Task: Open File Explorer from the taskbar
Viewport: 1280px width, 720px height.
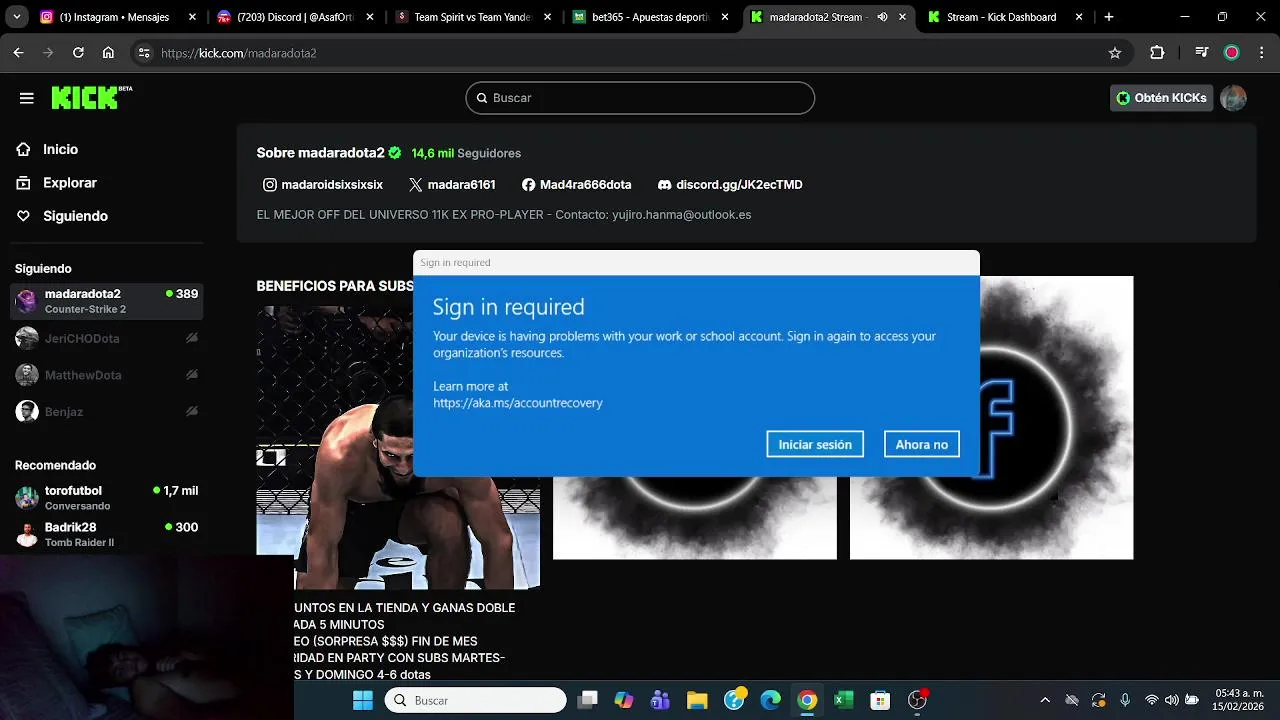Action: pyautogui.click(x=697, y=700)
